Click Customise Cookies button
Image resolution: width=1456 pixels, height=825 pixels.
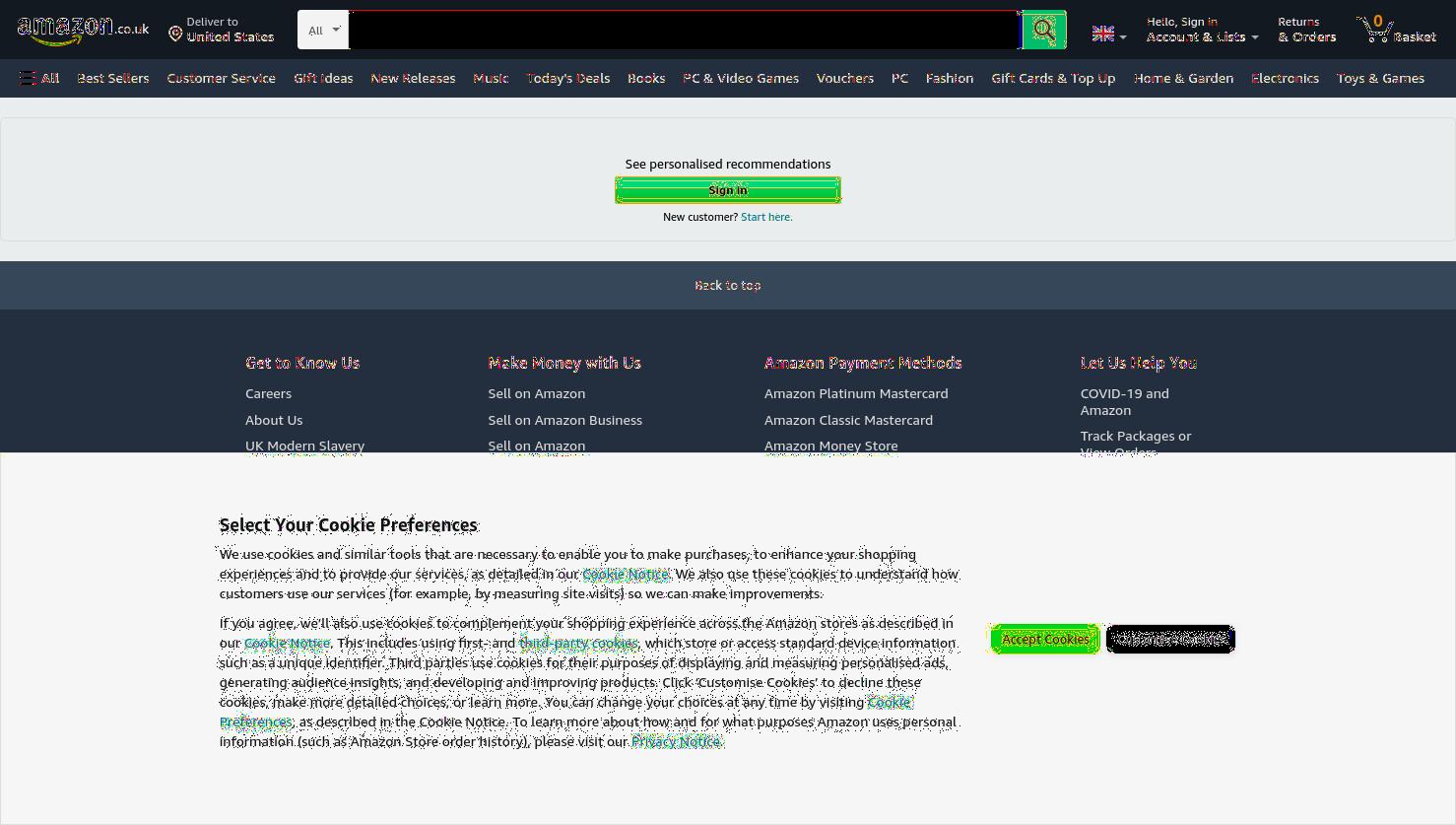point(1170,639)
